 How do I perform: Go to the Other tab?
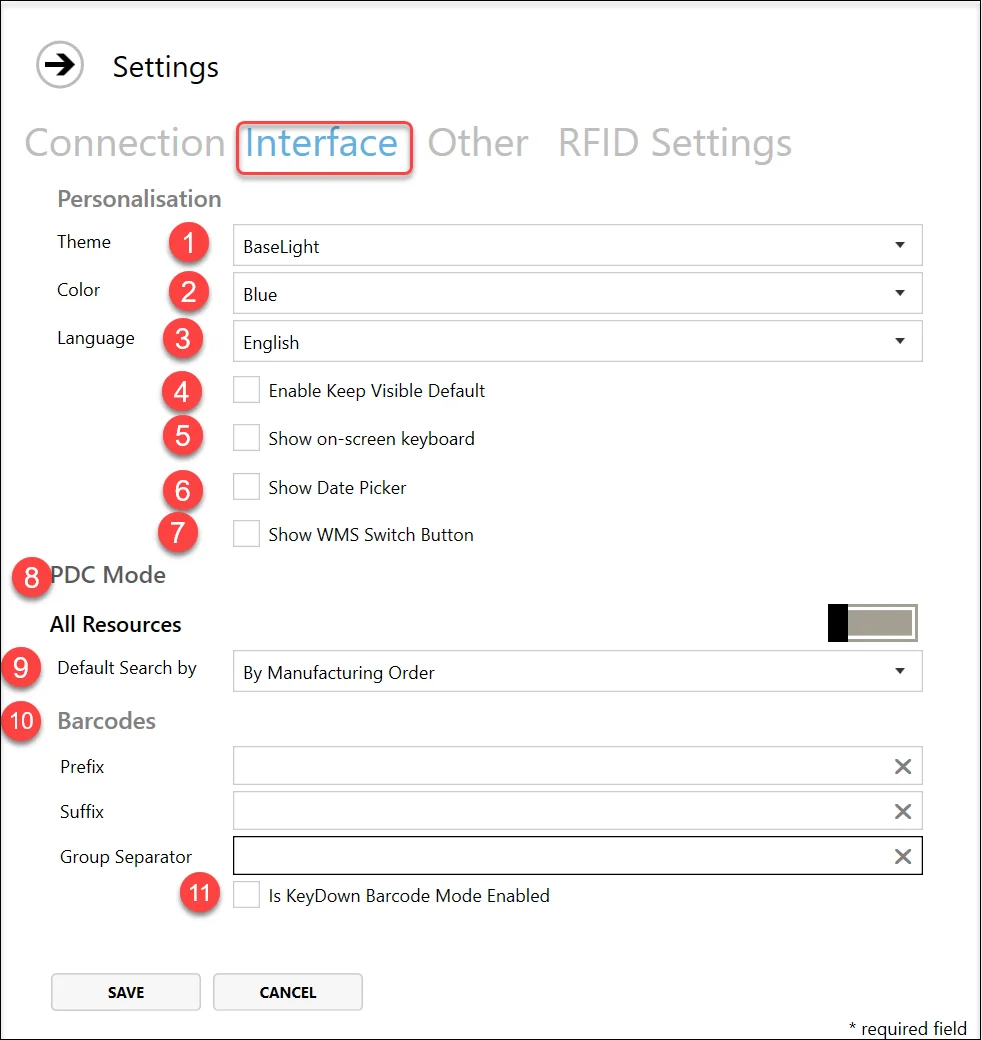[478, 144]
